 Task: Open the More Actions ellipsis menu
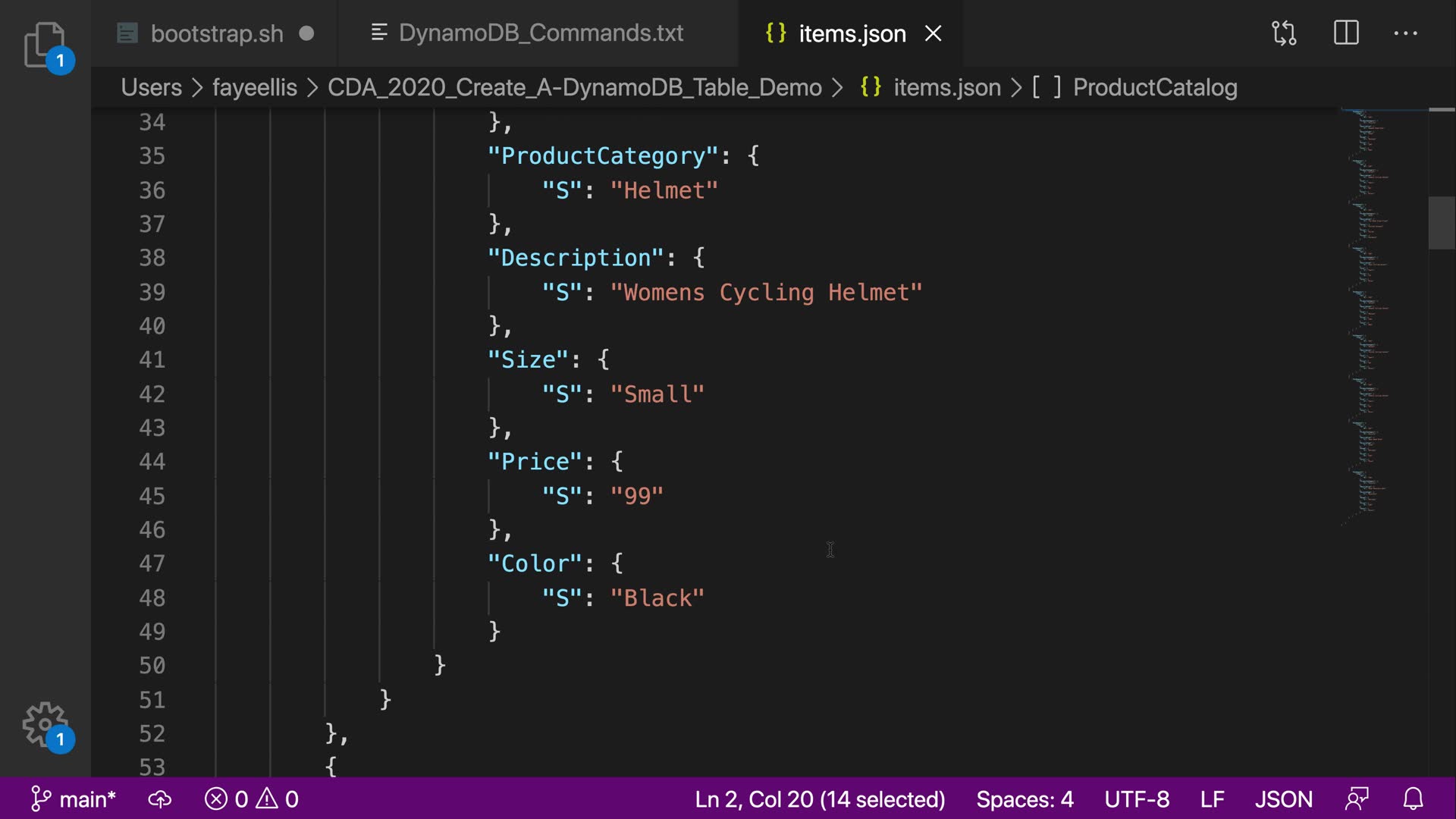click(x=1405, y=33)
